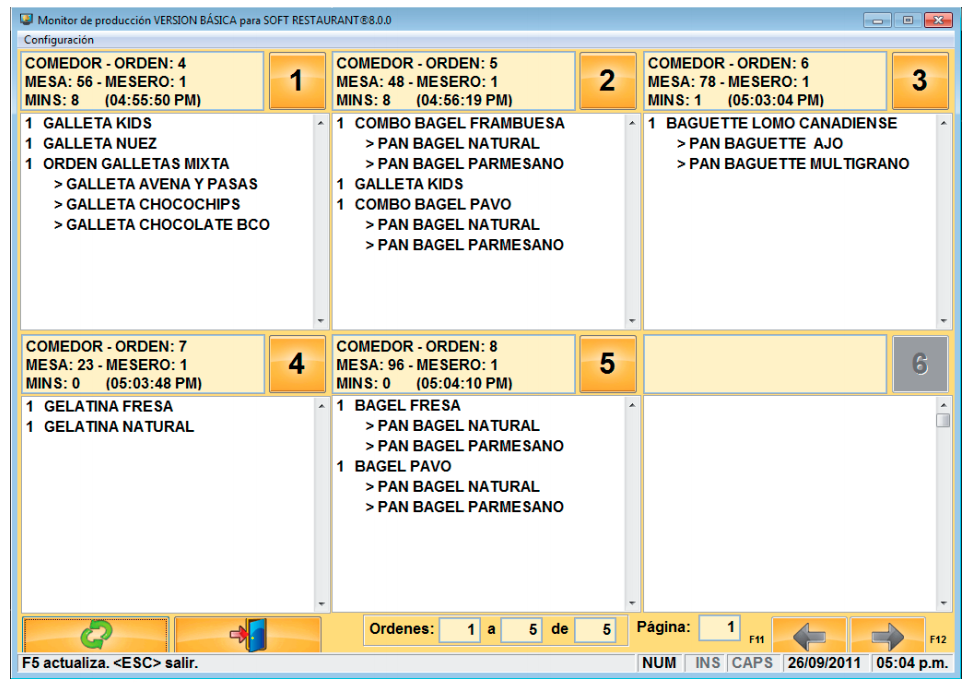Click the order 7 header panel
The image size is (975, 690).
point(141,364)
